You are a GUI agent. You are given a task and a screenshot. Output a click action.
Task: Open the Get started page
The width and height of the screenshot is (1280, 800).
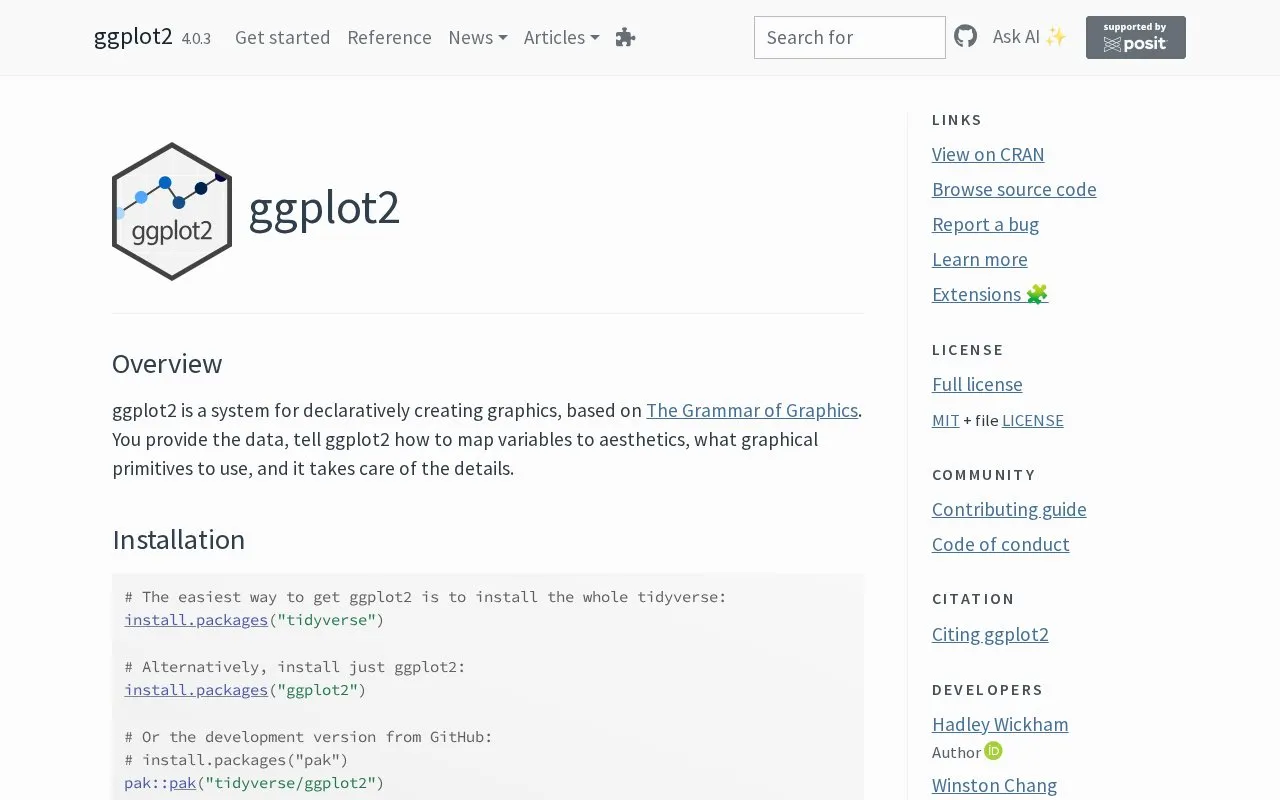tap(282, 37)
